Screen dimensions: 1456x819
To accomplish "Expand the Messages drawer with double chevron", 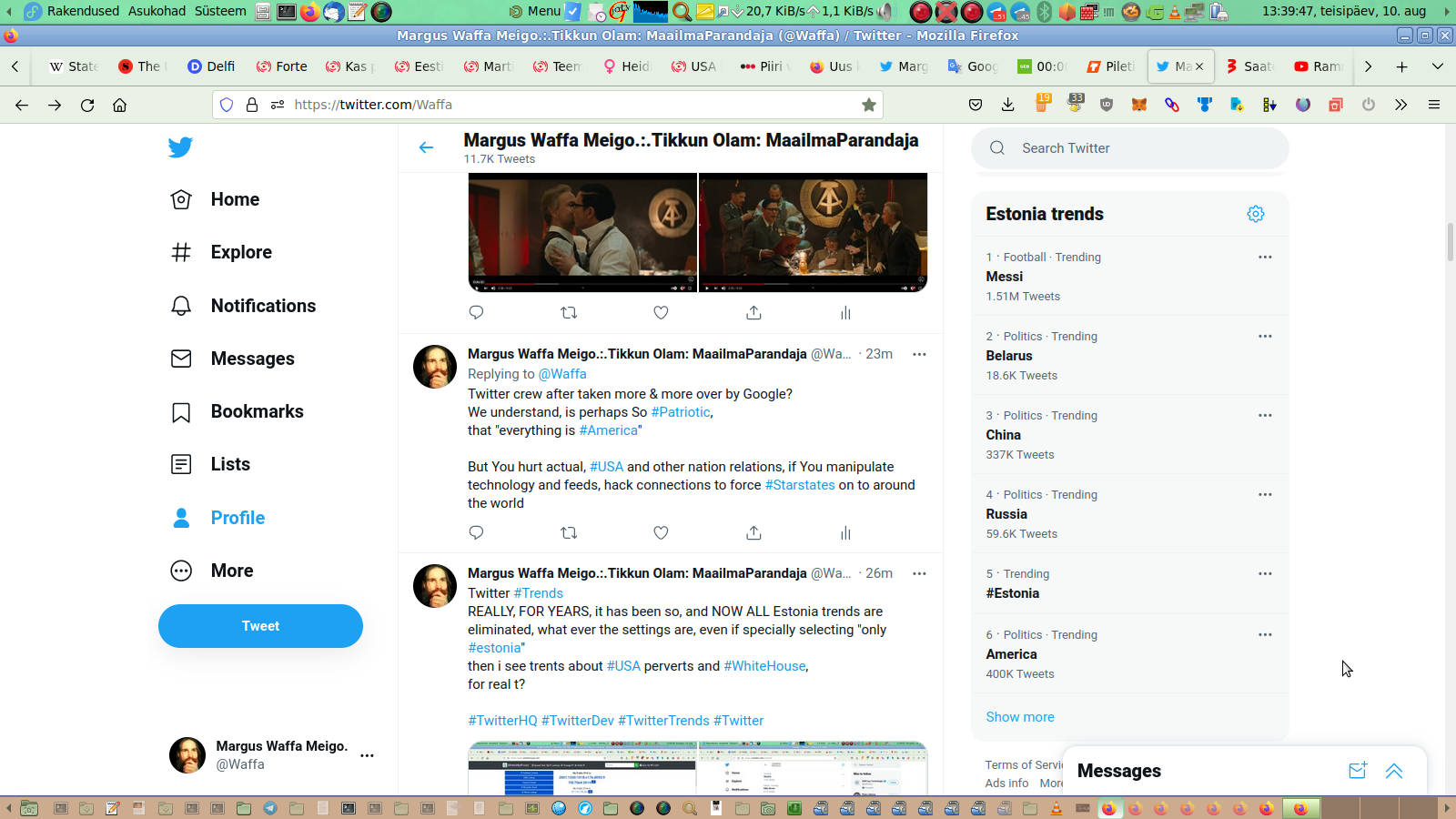I will coord(1393,771).
